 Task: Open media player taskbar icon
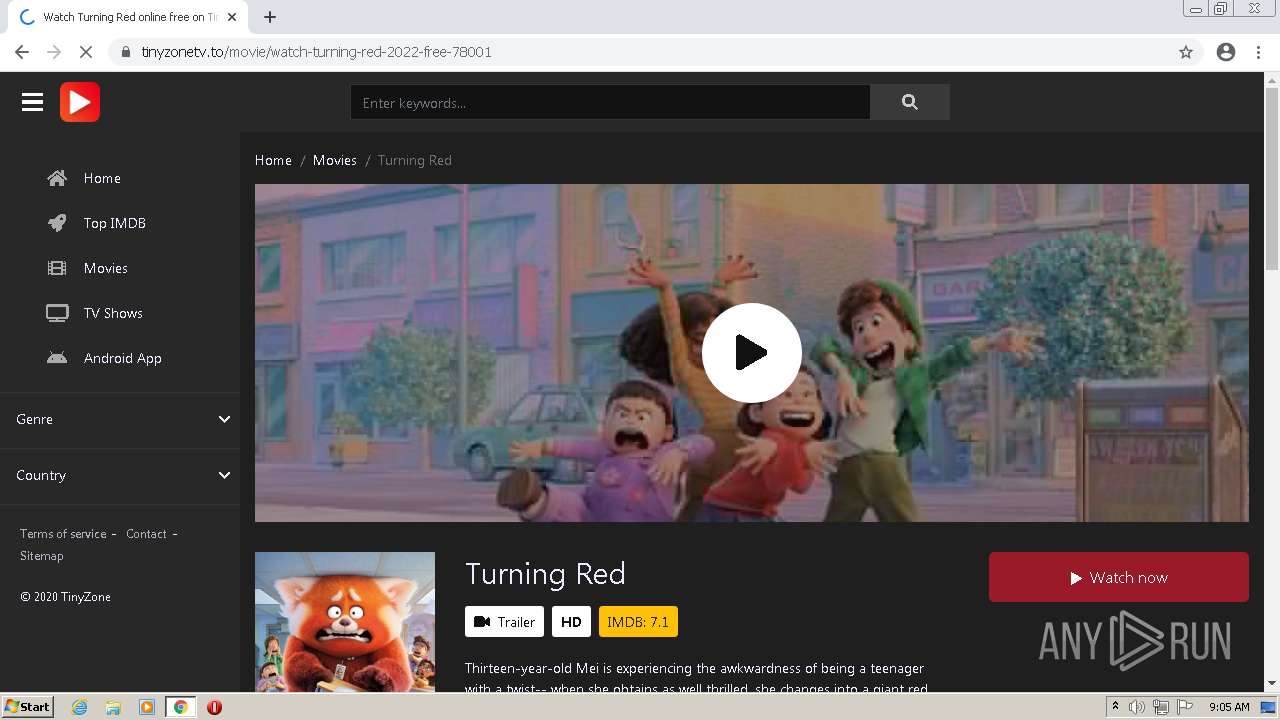(147, 707)
